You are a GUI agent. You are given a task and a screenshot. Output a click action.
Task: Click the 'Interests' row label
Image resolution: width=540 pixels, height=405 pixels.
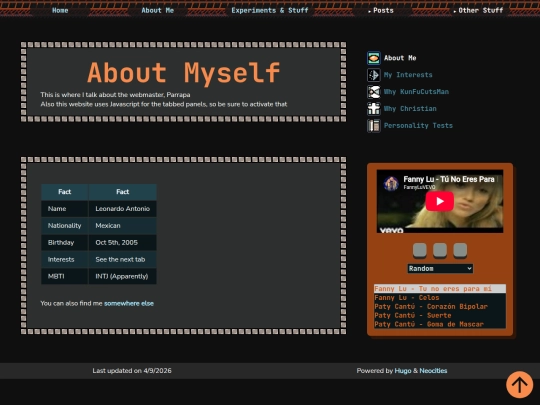(x=64, y=259)
